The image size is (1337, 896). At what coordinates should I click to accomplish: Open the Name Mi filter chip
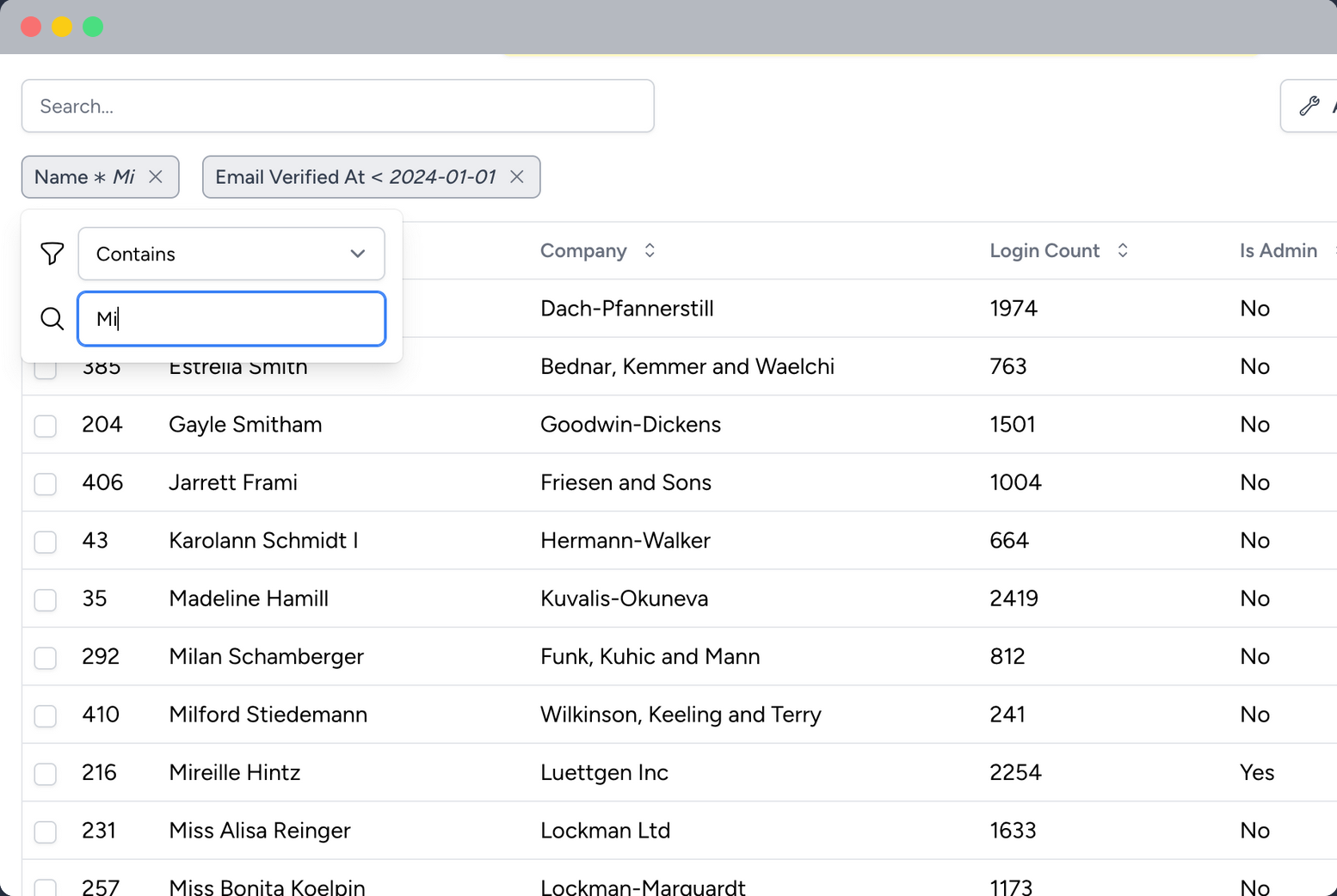coord(84,176)
